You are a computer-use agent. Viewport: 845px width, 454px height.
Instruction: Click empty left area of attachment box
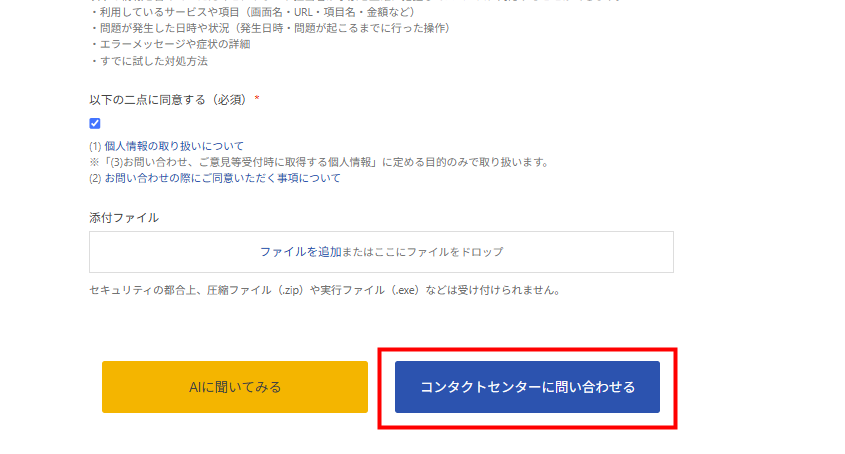[x=172, y=252]
